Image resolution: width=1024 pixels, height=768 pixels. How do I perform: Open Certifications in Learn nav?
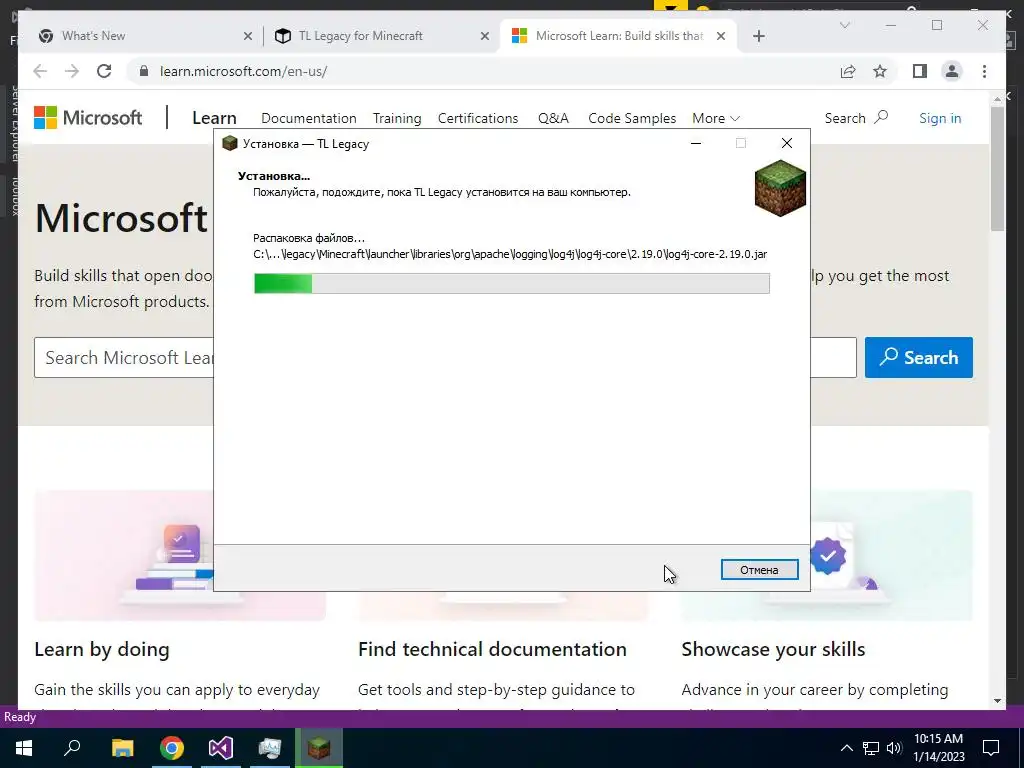(478, 118)
